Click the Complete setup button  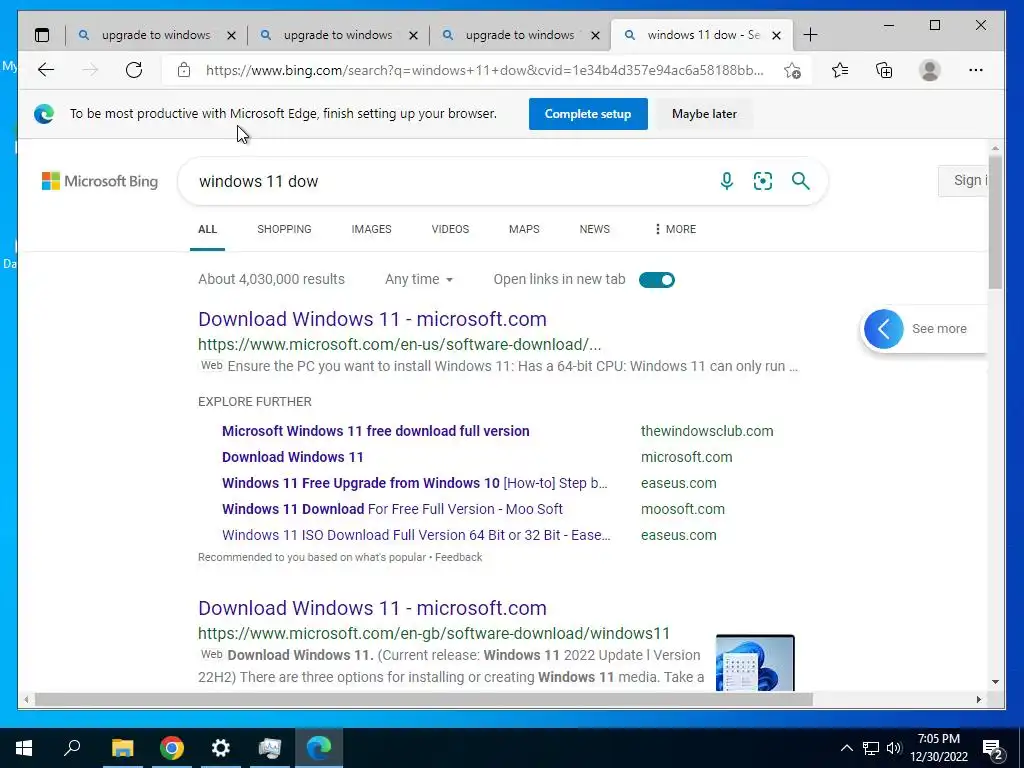588,114
